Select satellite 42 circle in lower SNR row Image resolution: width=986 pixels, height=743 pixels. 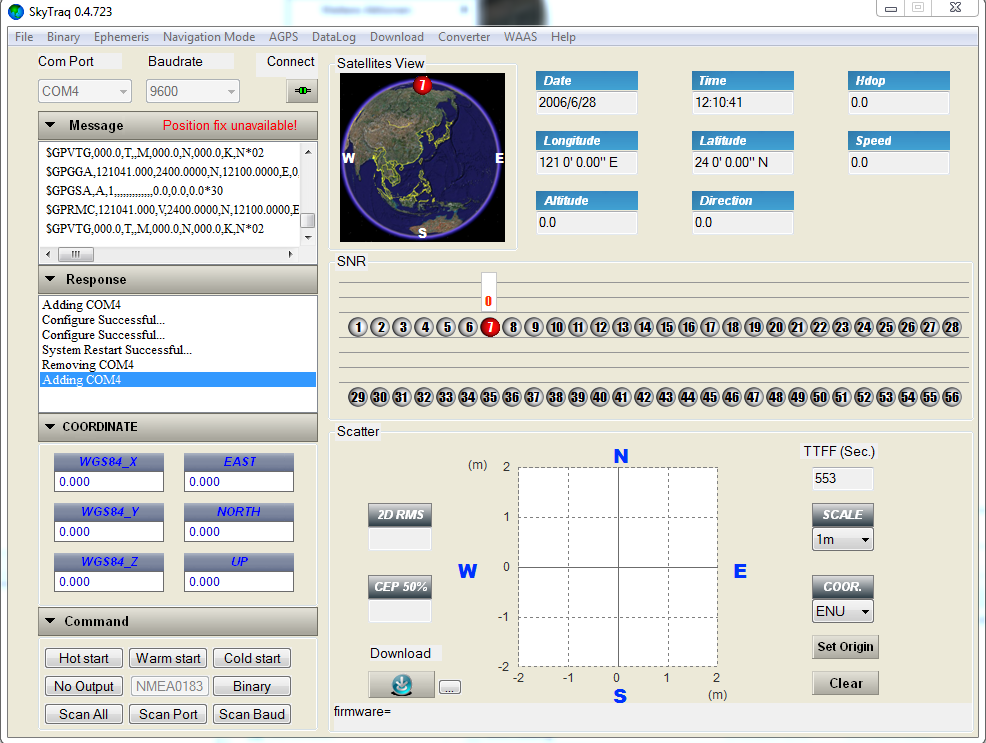(x=644, y=397)
